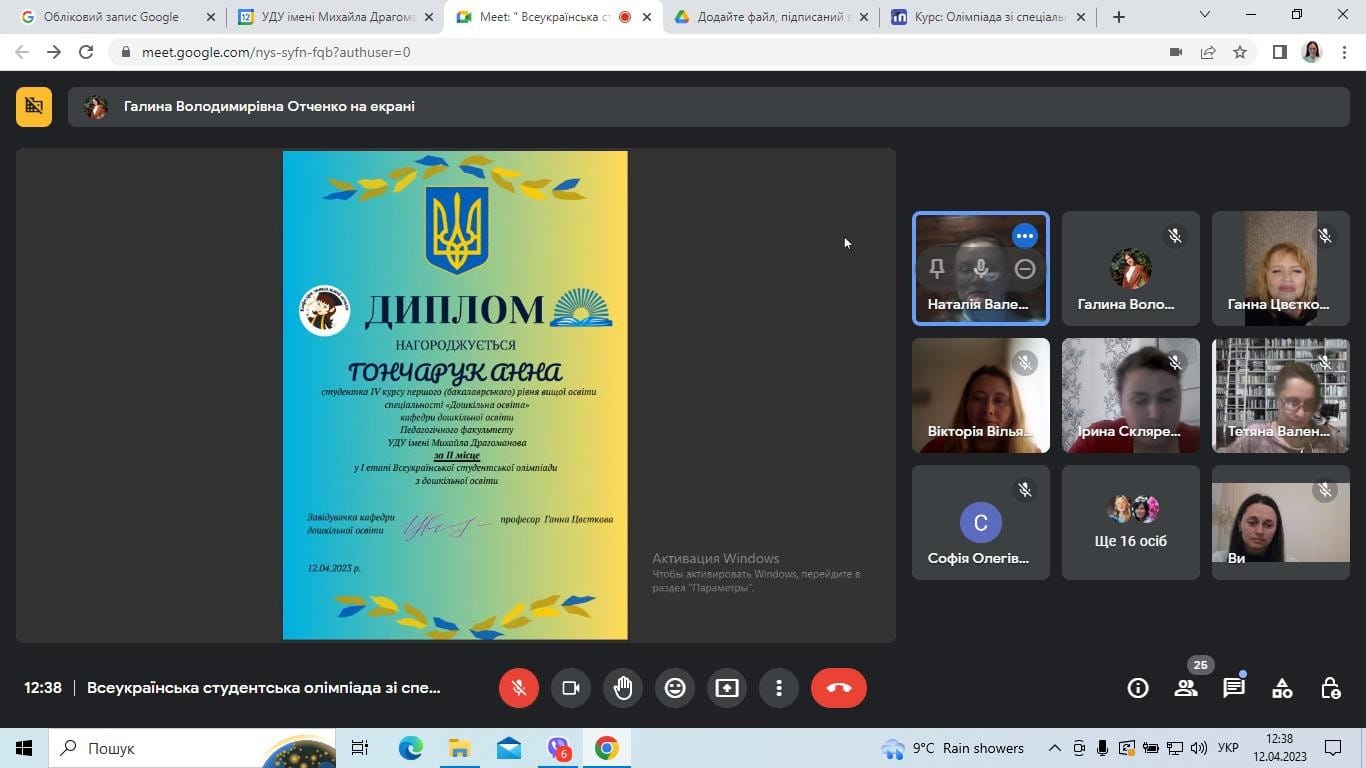The image size is (1366, 768).
Task: Open the Chrome profile avatar
Action: pyautogui.click(x=1312, y=52)
